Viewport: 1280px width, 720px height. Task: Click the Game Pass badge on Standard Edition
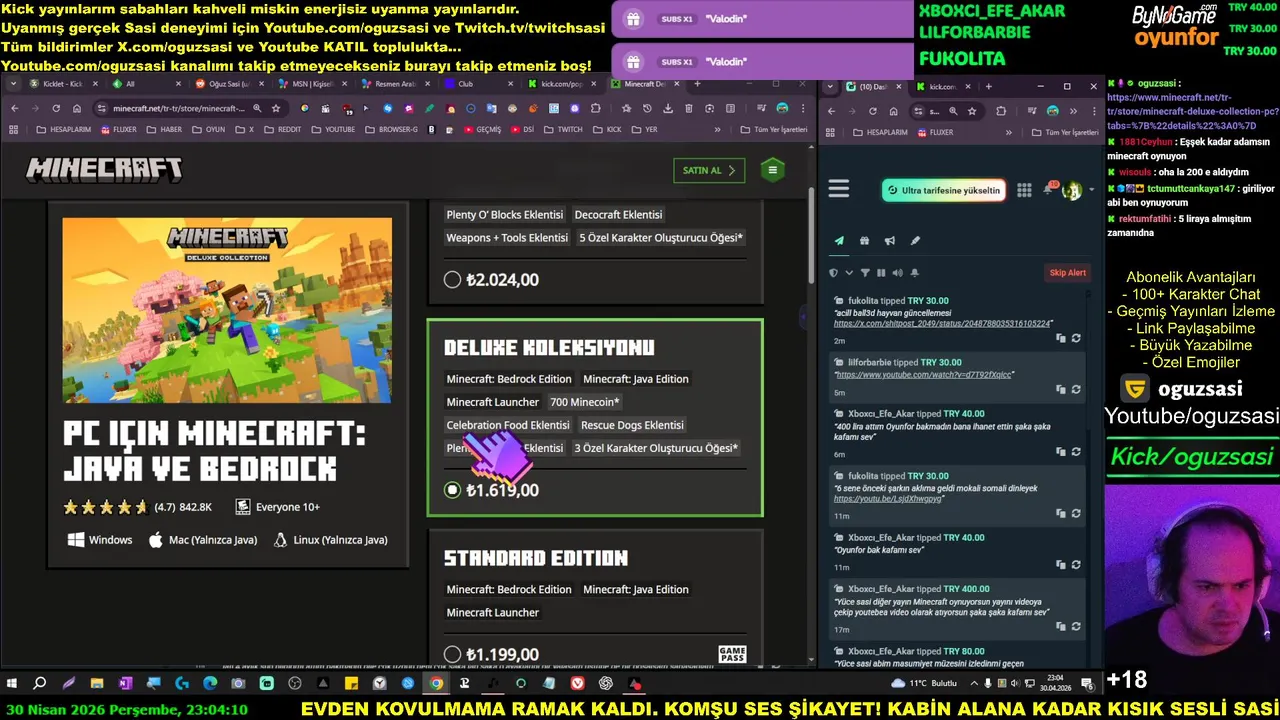(x=732, y=654)
